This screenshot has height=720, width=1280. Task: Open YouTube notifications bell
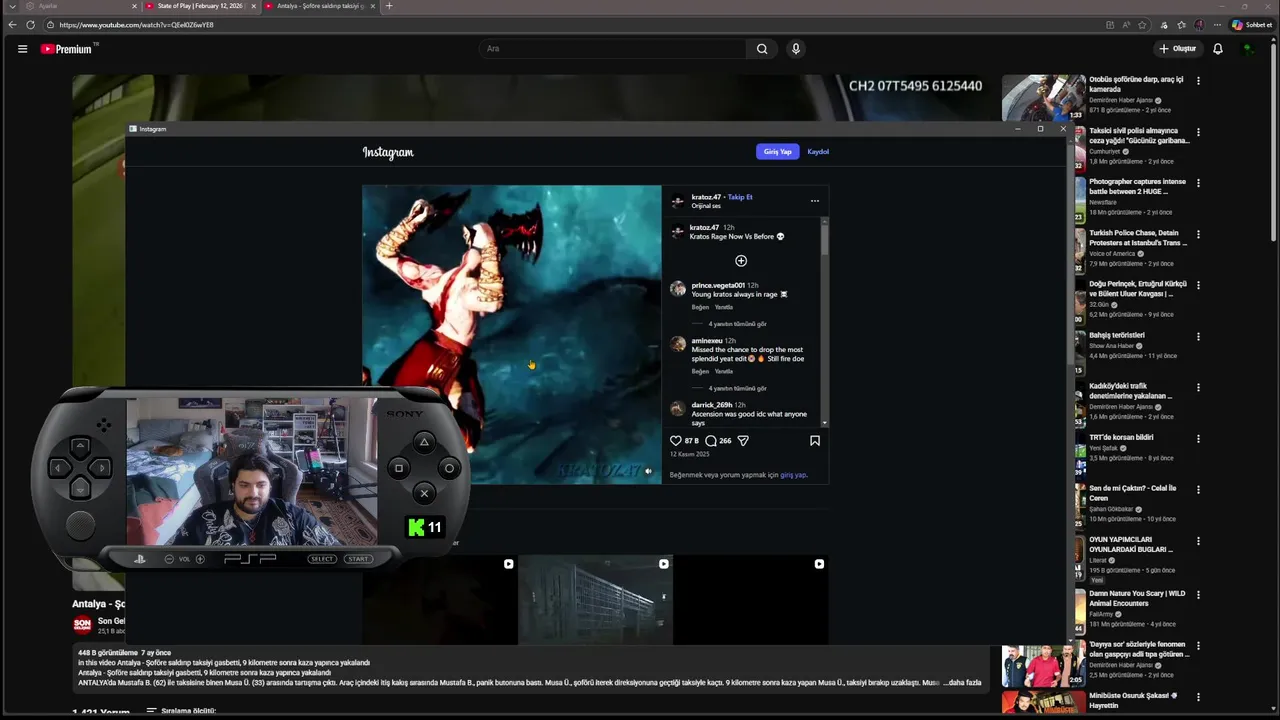[x=1218, y=48]
